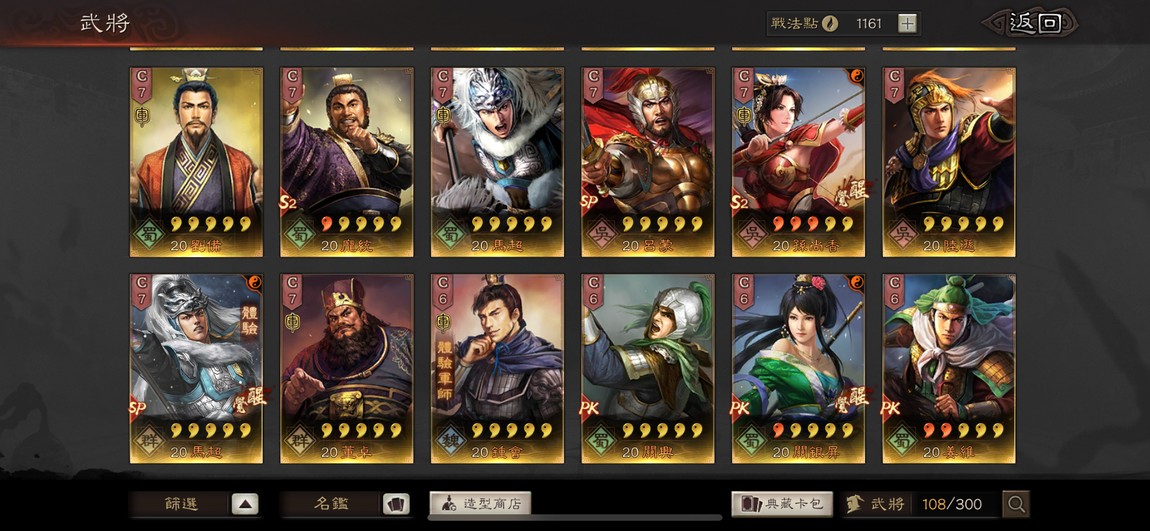
Task: Click the magnifier search icon beside 108/300
Action: pos(1016,504)
